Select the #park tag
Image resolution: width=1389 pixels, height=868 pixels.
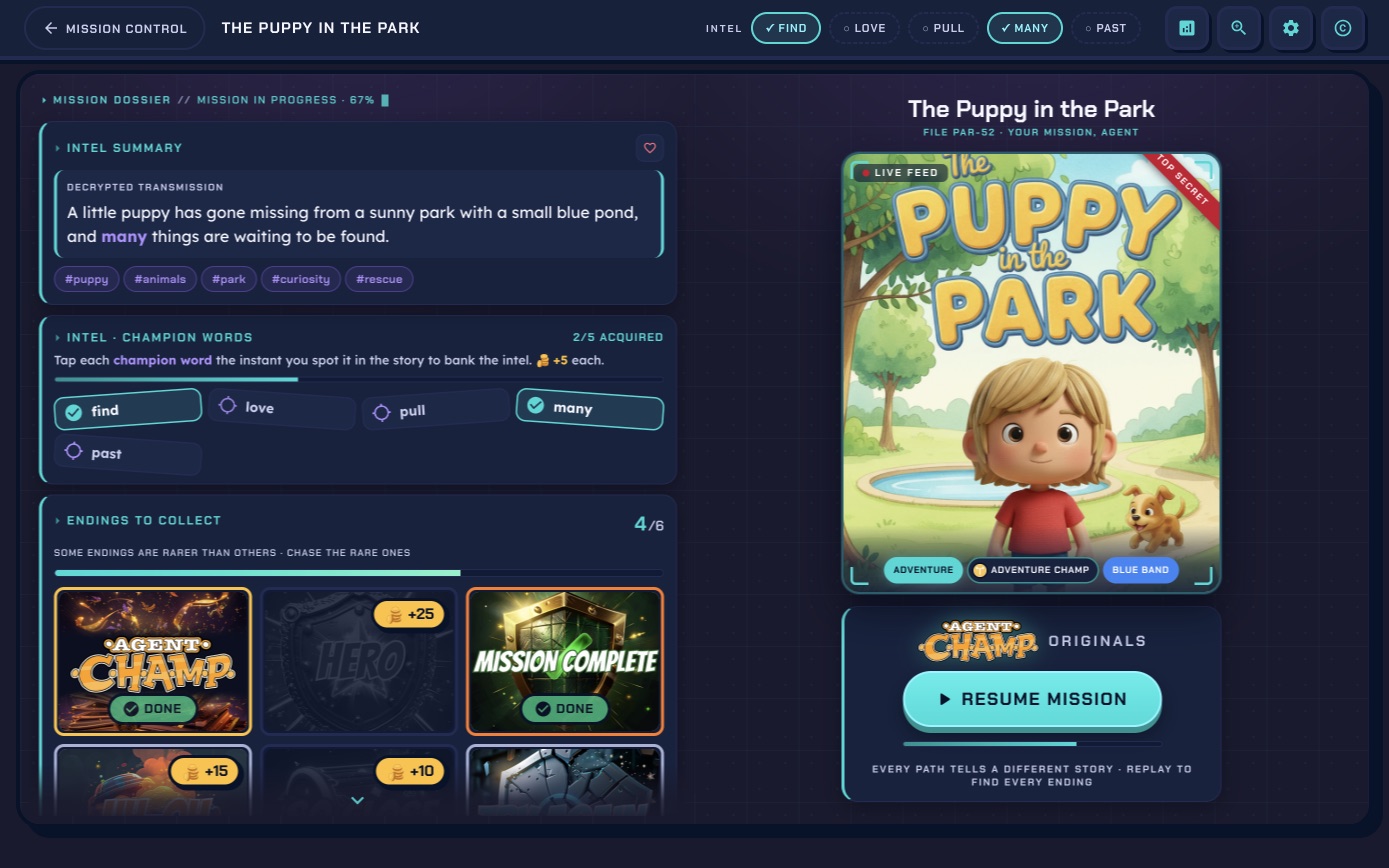229,279
